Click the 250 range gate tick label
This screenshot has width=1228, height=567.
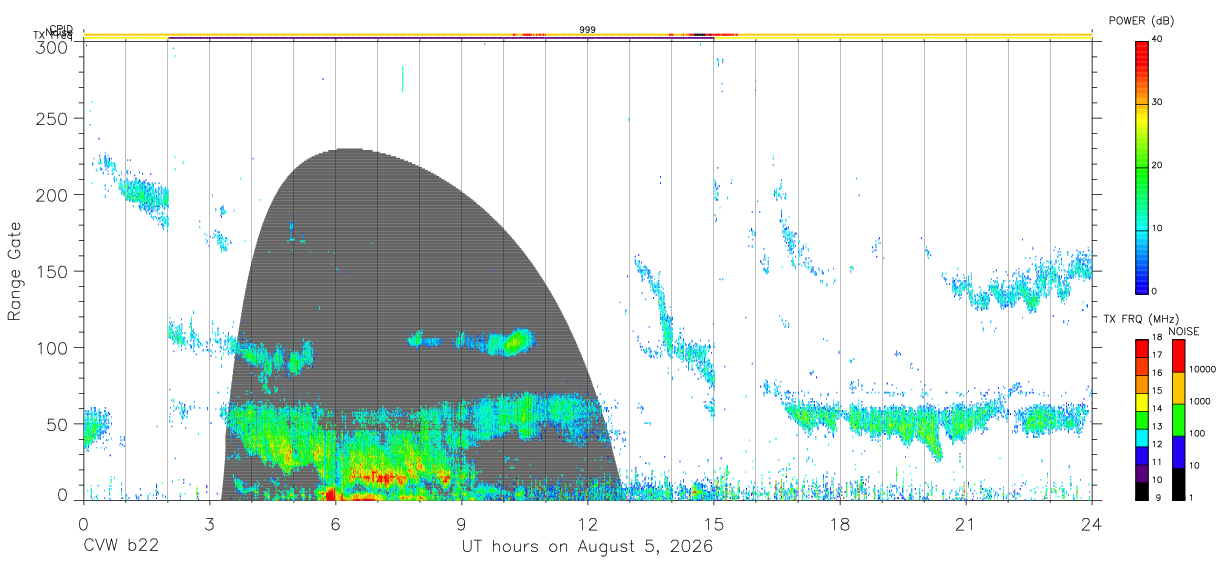tap(51, 118)
